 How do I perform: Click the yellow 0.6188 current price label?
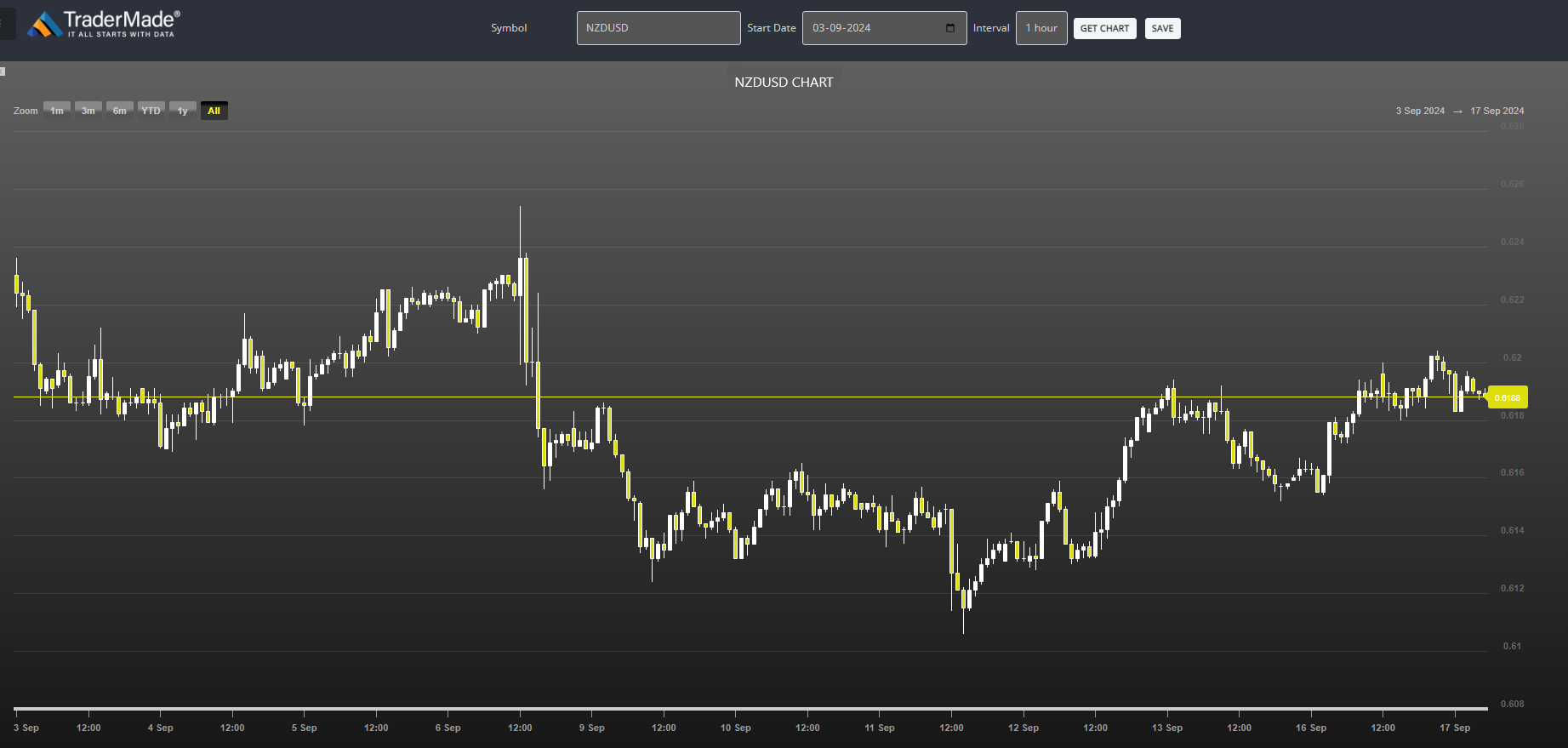[1508, 397]
